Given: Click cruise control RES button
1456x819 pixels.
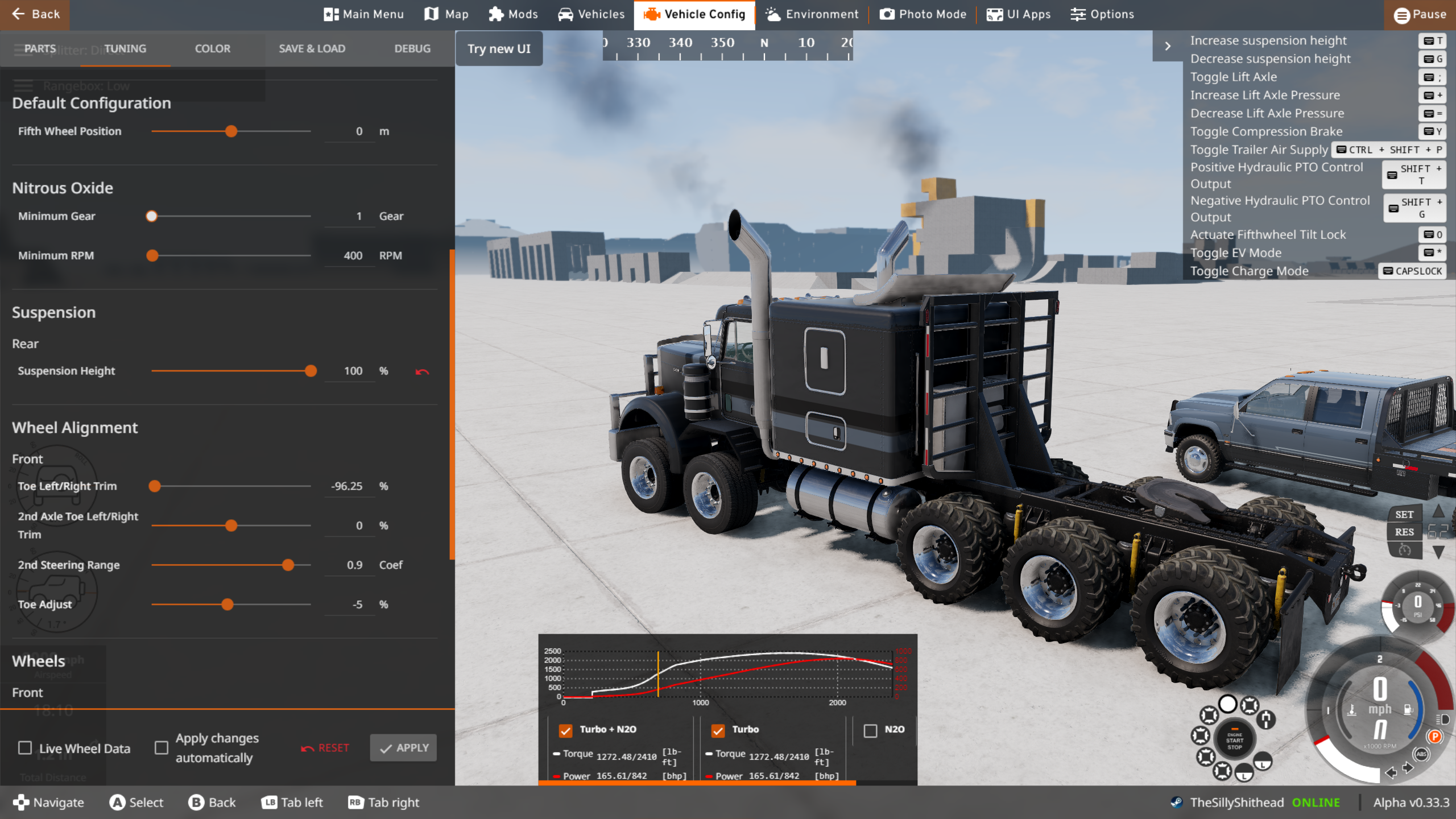Looking at the screenshot, I should point(1404,532).
